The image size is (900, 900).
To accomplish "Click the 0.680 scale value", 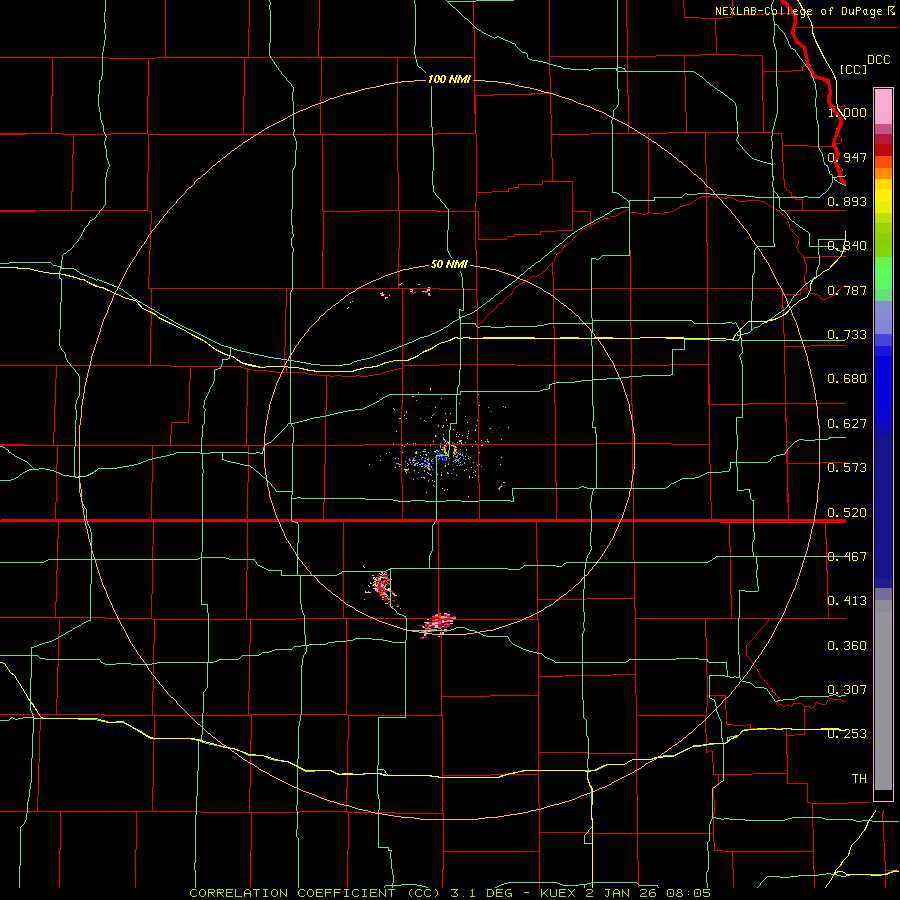I will [847, 379].
